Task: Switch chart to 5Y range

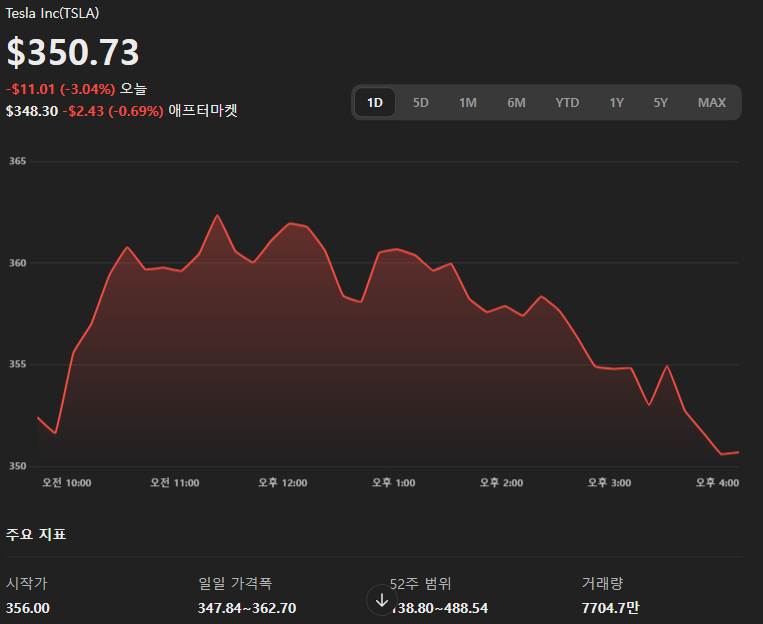Action: (x=660, y=103)
